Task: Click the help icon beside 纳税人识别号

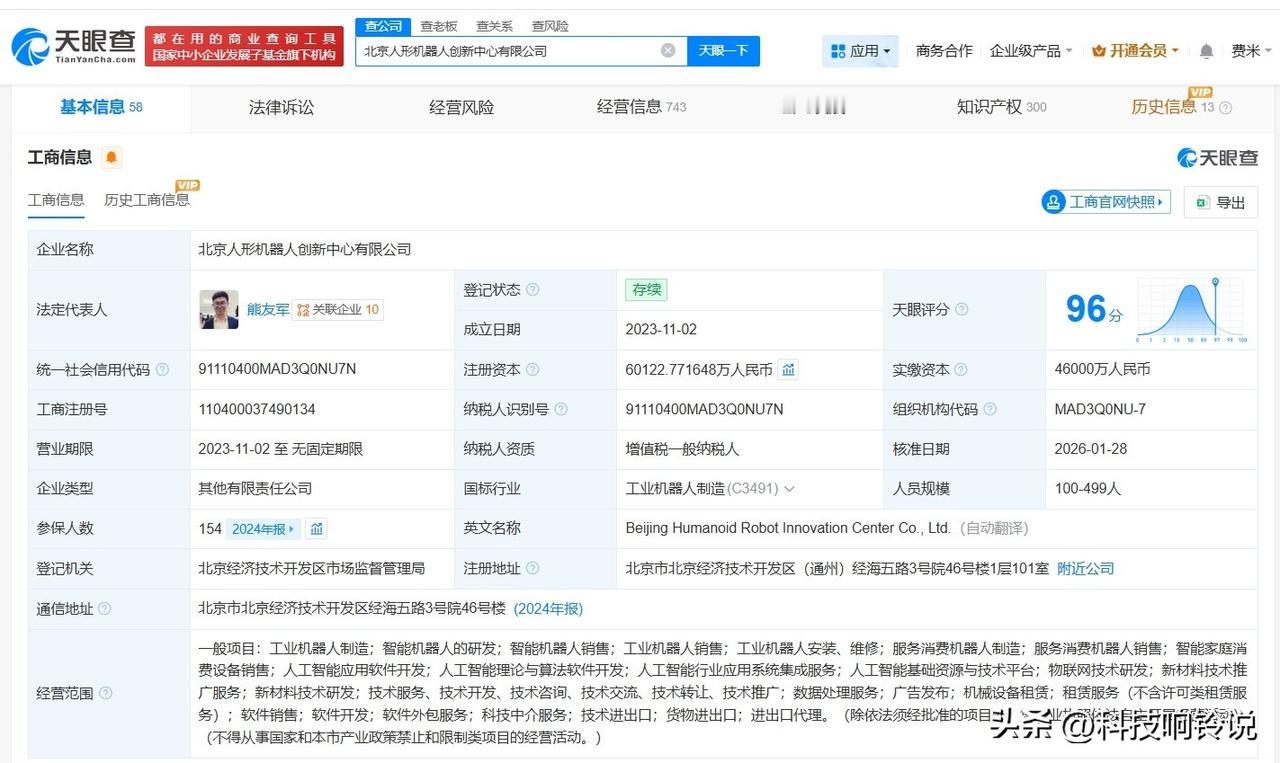Action: [x=561, y=409]
